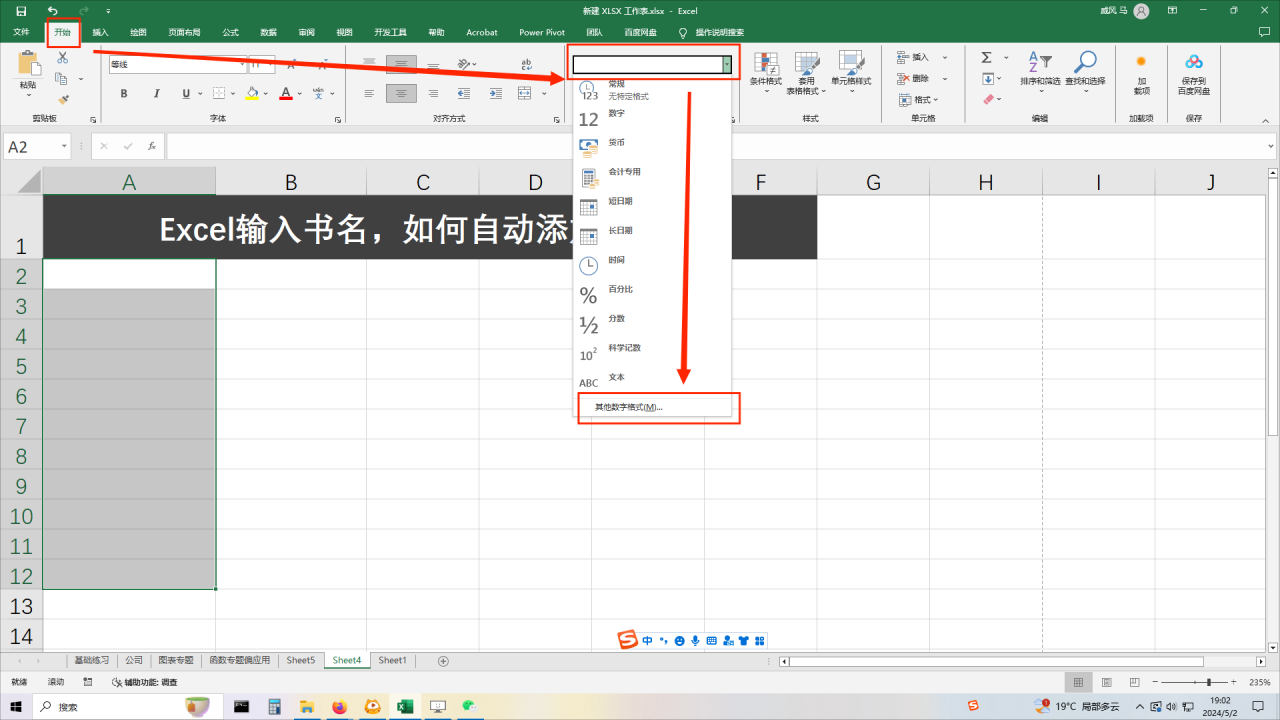Toggle Italic formatting
The image size is (1280, 720).
pyautogui.click(x=155, y=94)
